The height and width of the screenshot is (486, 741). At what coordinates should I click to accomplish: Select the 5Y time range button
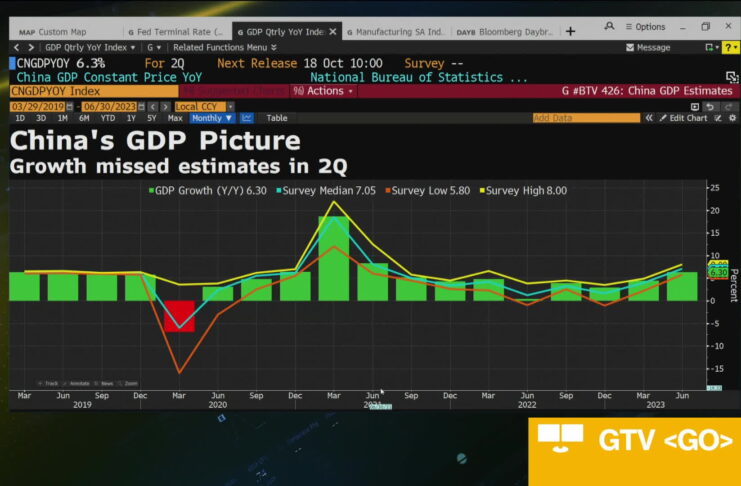[154, 118]
